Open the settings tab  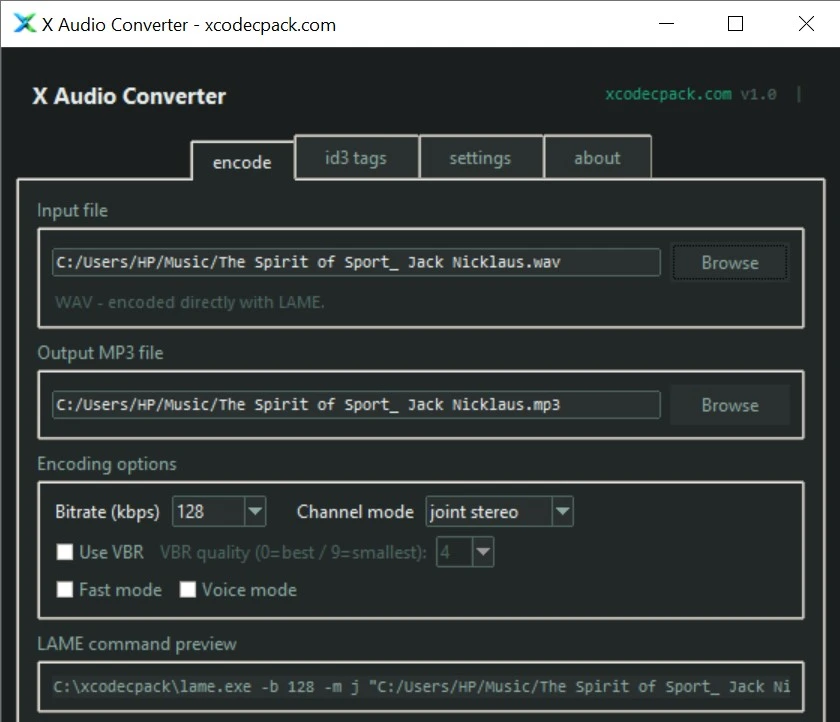point(480,158)
